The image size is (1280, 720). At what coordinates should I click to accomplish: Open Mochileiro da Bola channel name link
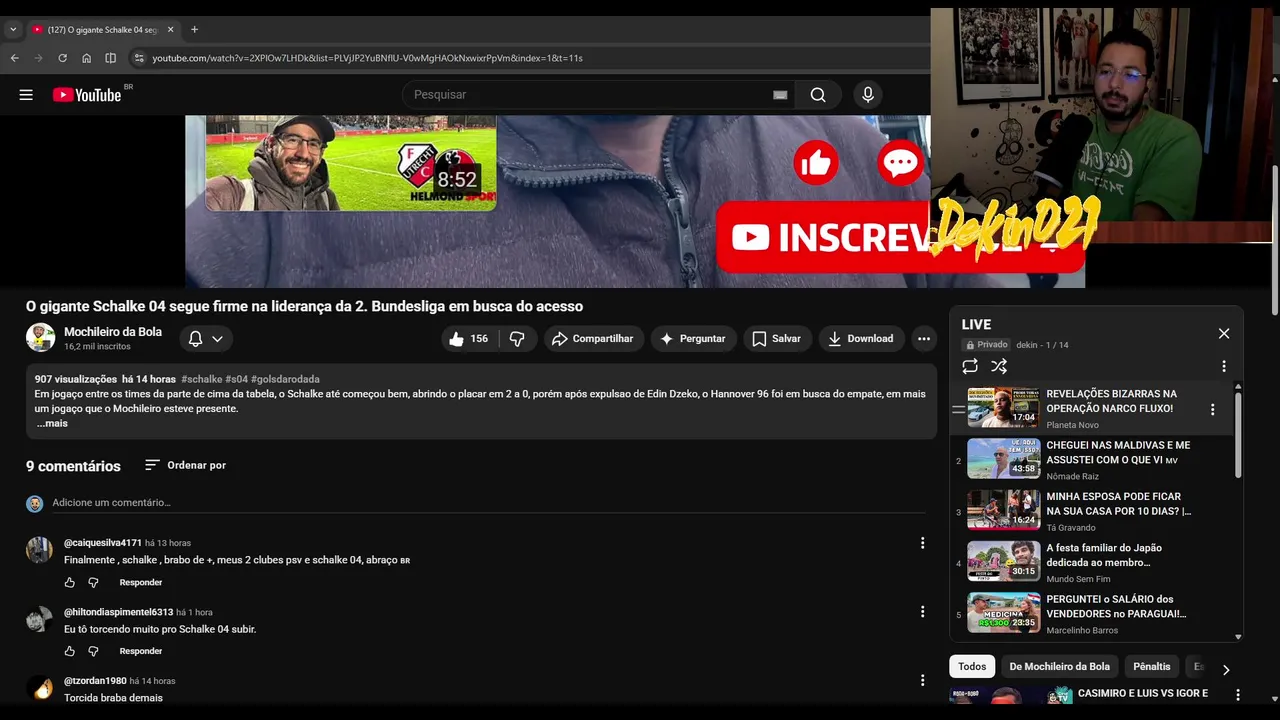113,332
